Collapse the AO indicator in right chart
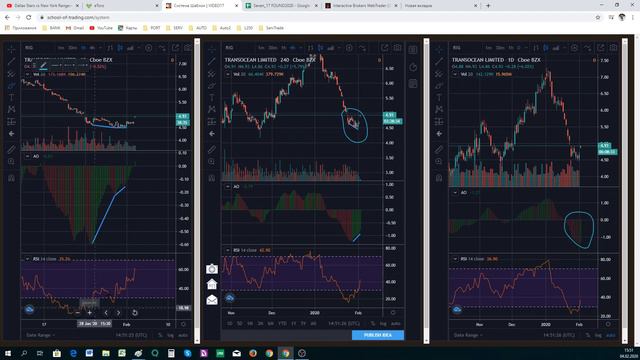This screenshot has width=640, height=360. 455,192
